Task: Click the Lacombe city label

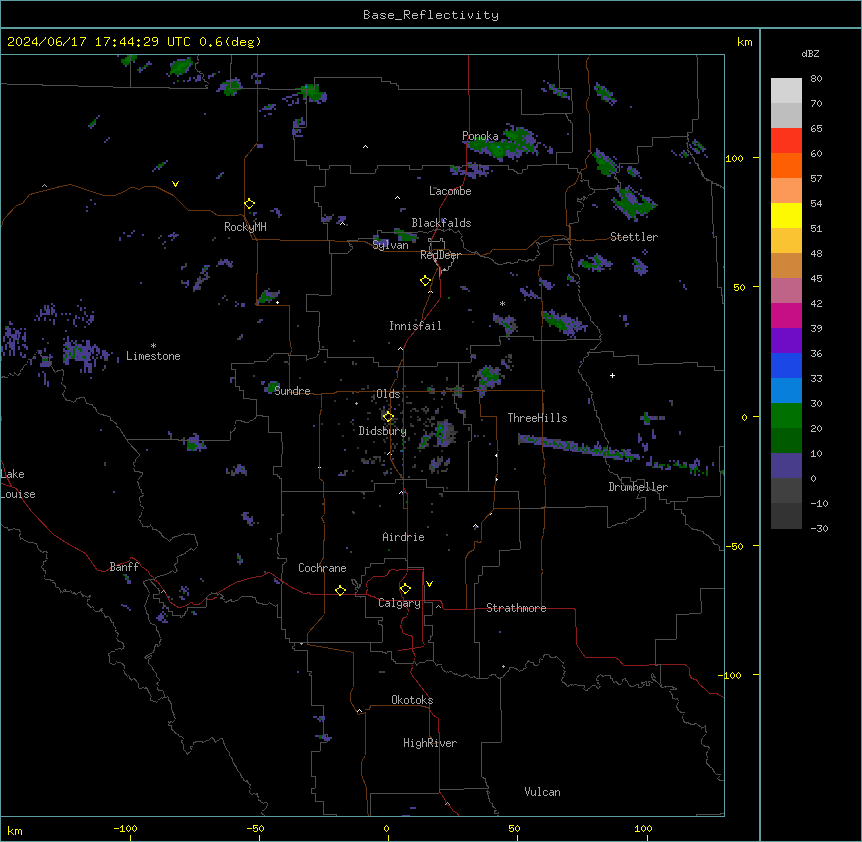Action: 450,191
